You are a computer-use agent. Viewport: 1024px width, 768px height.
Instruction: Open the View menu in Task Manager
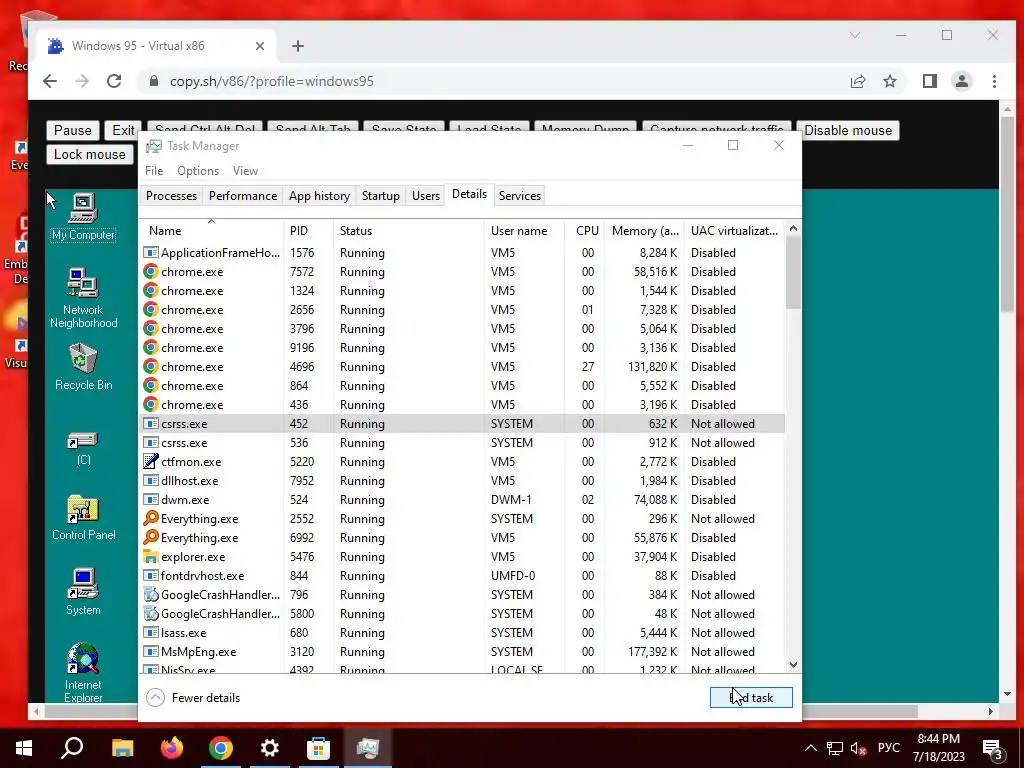tap(245, 170)
